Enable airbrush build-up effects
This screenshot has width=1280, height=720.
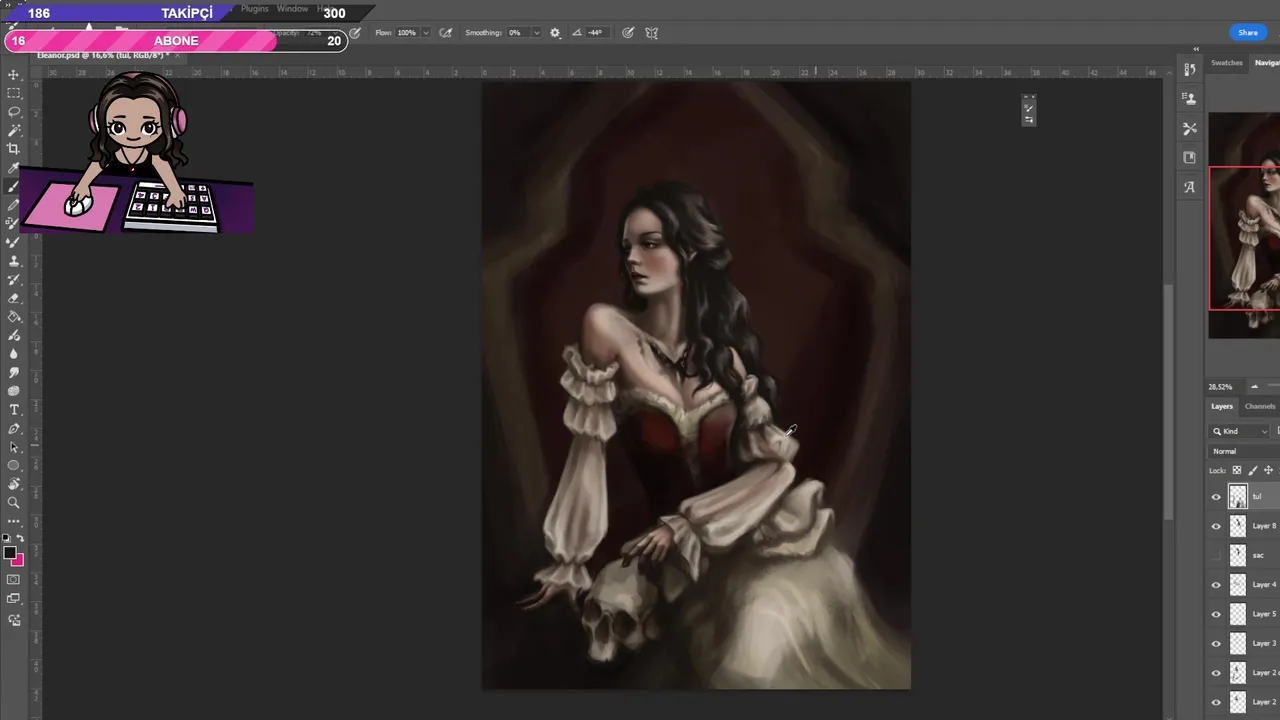446,33
